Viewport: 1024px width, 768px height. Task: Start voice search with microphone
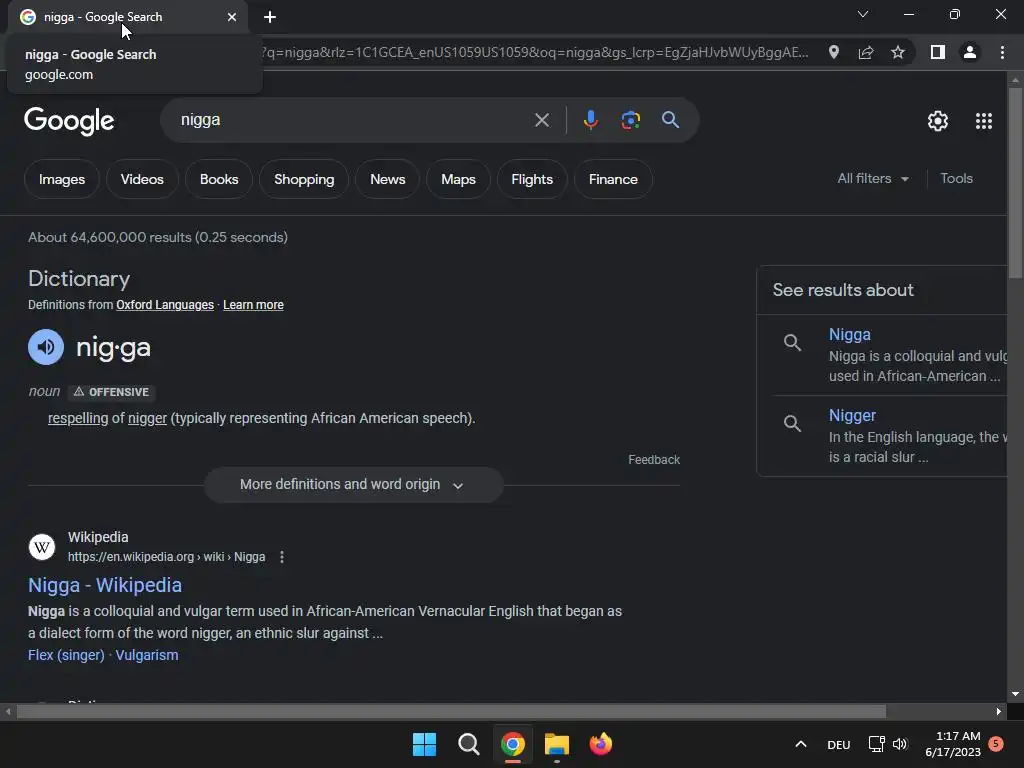(590, 120)
